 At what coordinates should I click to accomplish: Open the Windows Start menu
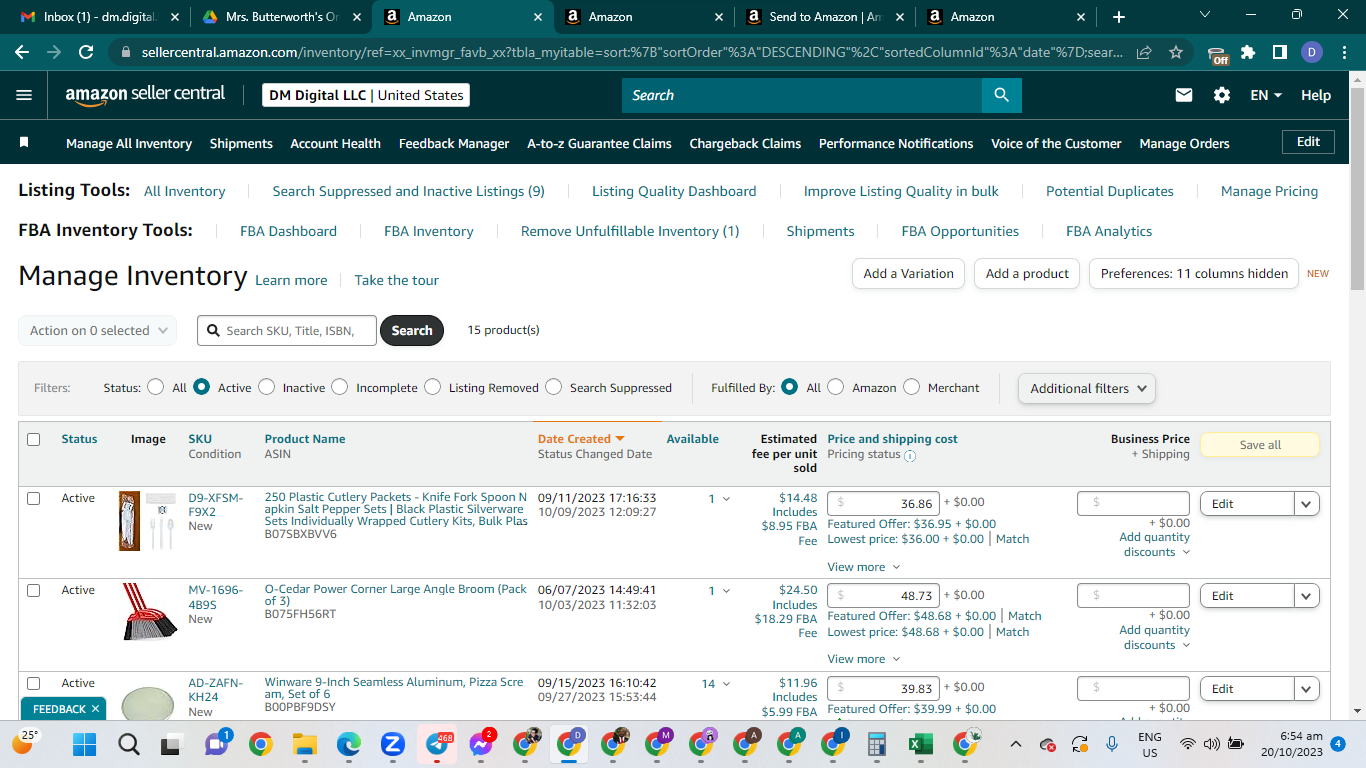click(85, 744)
